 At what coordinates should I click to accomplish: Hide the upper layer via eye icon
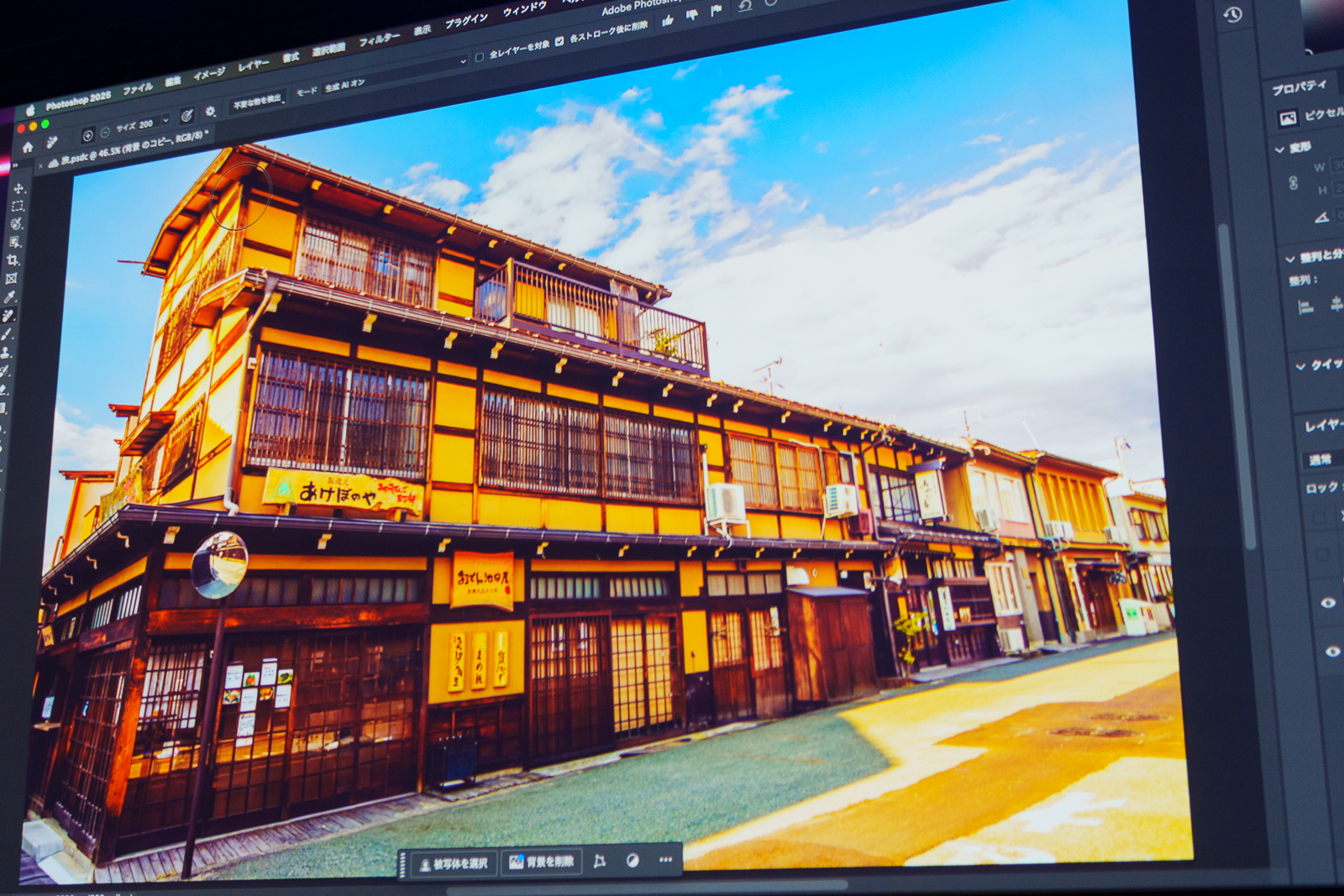pos(1328,603)
